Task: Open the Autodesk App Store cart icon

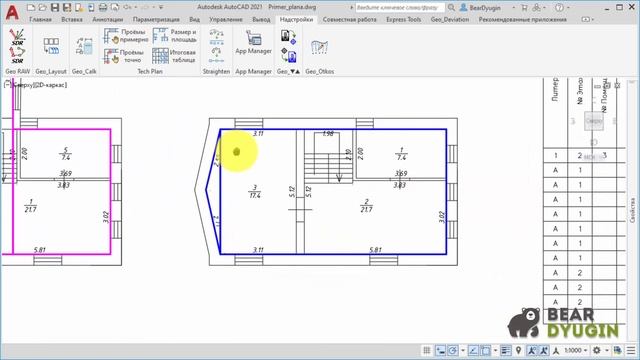Action: tap(524, 7)
